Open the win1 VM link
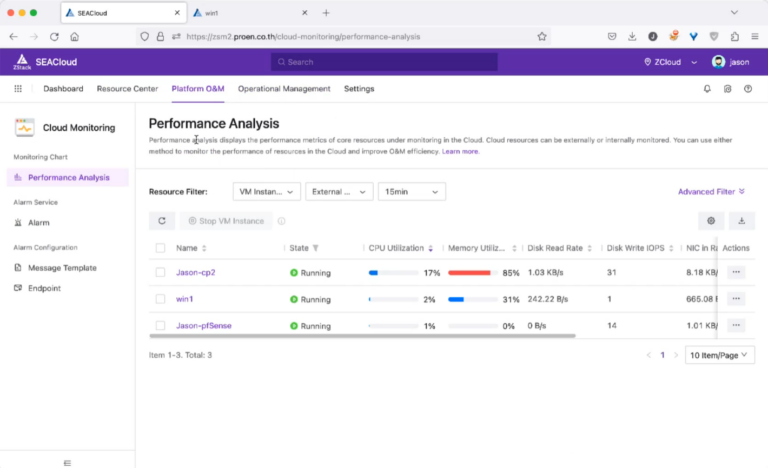Screen dimensions: 768x468 click(184, 299)
